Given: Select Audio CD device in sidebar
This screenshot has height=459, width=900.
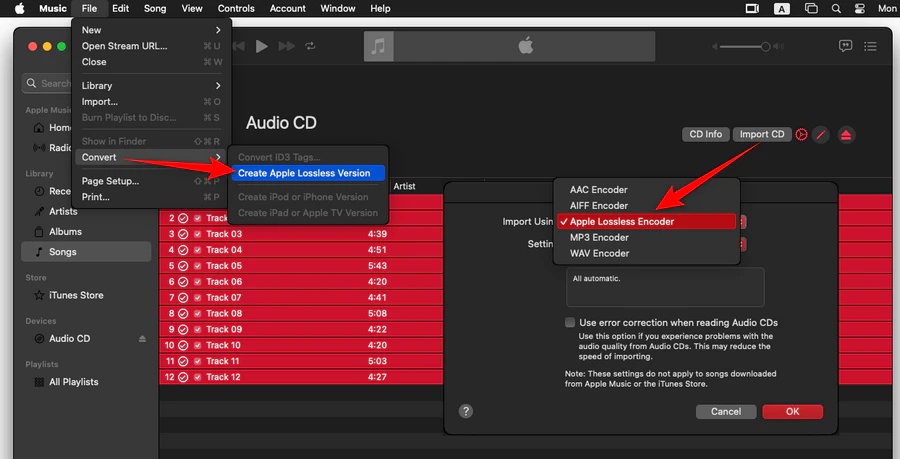Looking at the screenshot, I should (x=69, y=339).
